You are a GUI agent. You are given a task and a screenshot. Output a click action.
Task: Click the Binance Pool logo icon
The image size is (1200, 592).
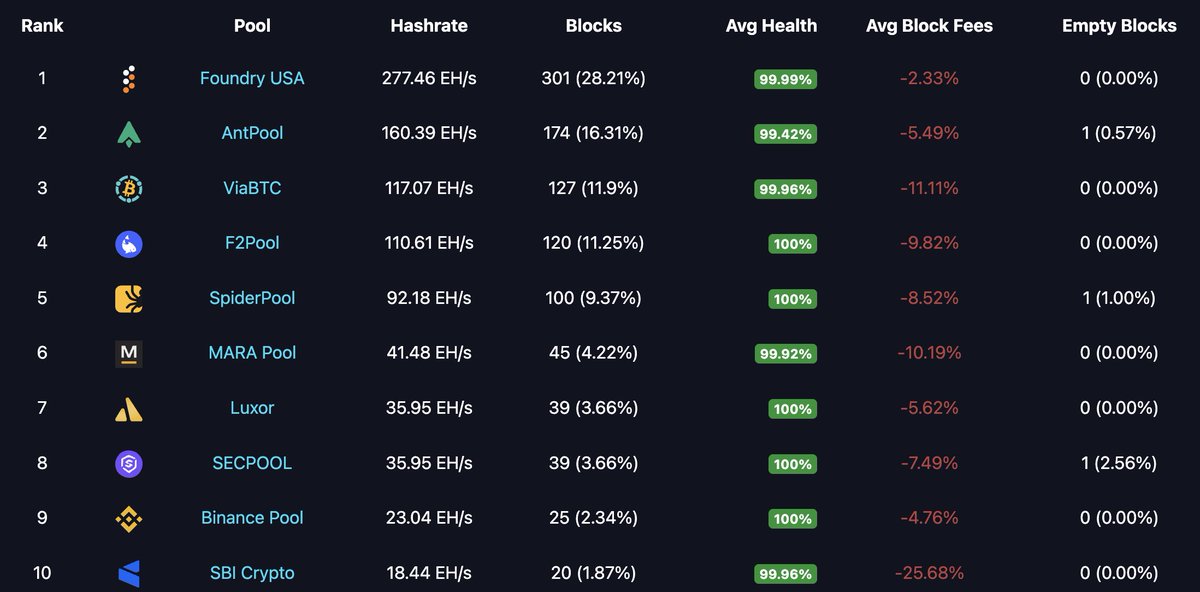pyautogui.click(x=128, y=518)
